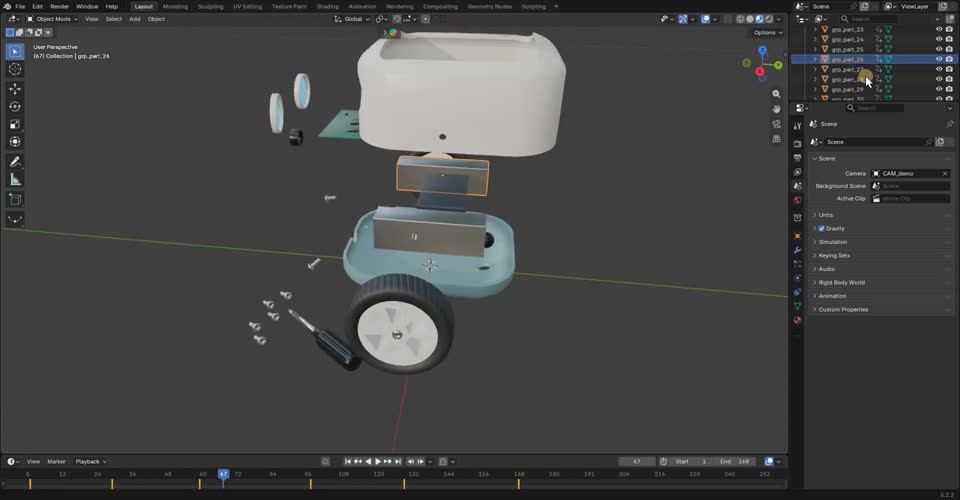Hide grp_part_26 in the viewport
960x500 pixels.
[x=939, y=59]
